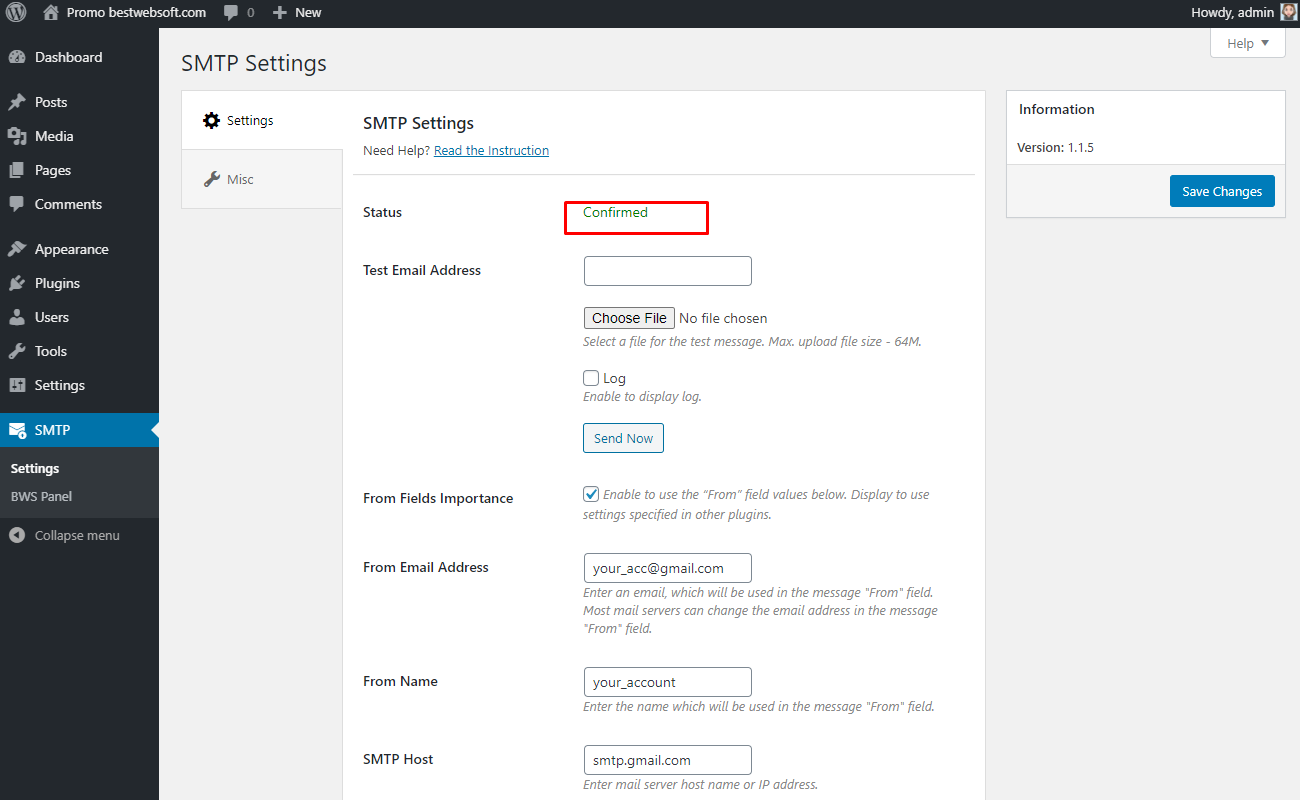Click the Settings sliders icon in sidebar
Viewport: 1300px width, 800px height.
[17, 385]
